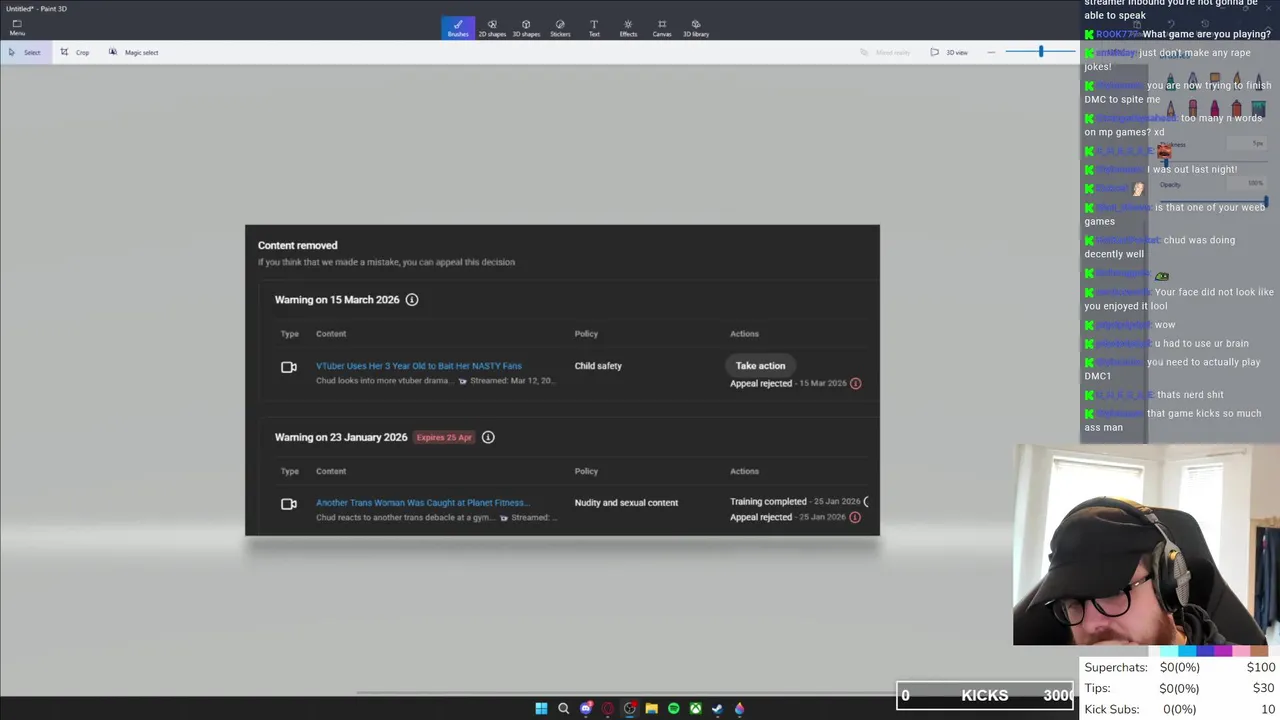The image size is (1280, 720).
Task: Click the Superchats total row
Action: [1180, 667]
